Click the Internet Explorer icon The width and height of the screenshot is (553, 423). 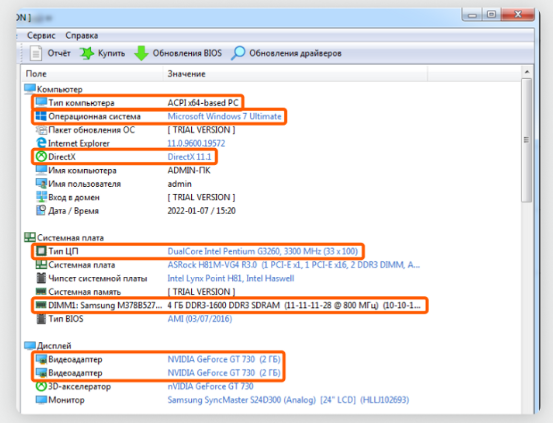[x=41, y=143]
